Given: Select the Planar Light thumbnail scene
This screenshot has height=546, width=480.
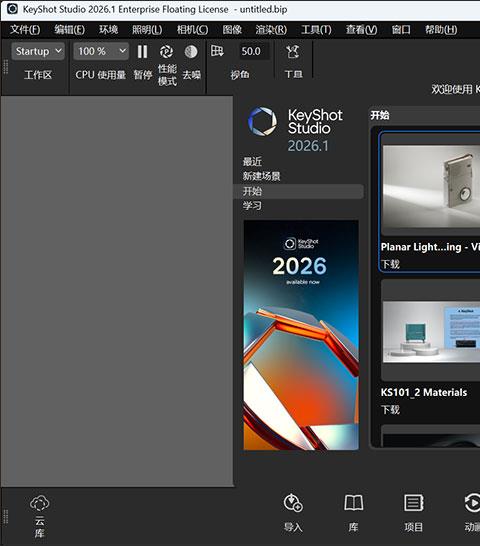Looking at the screenshot, I should pyautogui.click(x=431, y=186).
